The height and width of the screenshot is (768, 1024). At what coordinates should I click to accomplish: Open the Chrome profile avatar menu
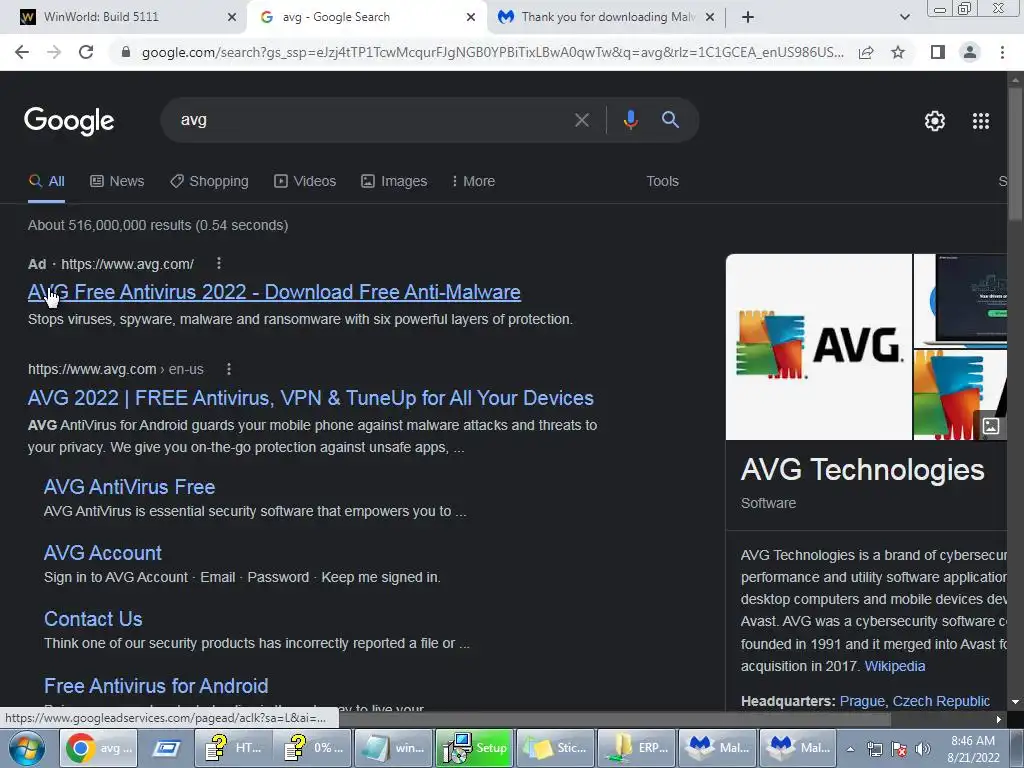pyautogui.click(x=970, y=52)
